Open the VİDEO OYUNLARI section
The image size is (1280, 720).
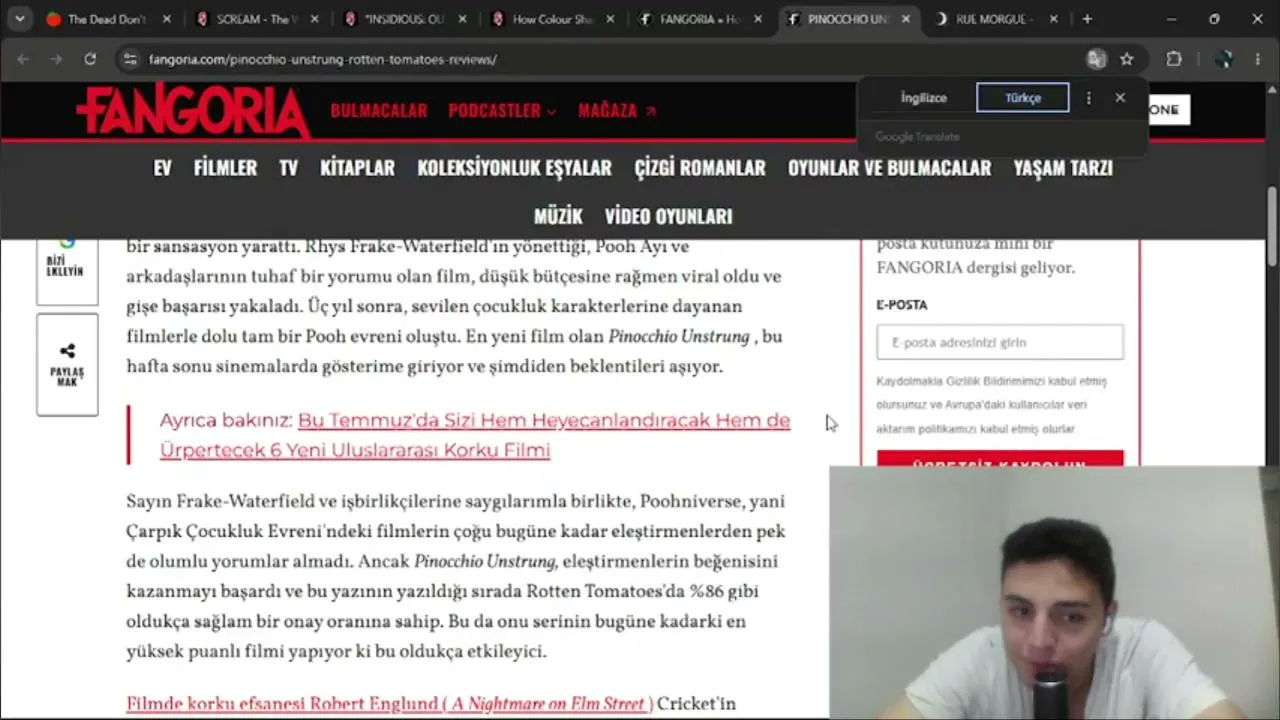[x=668, y=216]
